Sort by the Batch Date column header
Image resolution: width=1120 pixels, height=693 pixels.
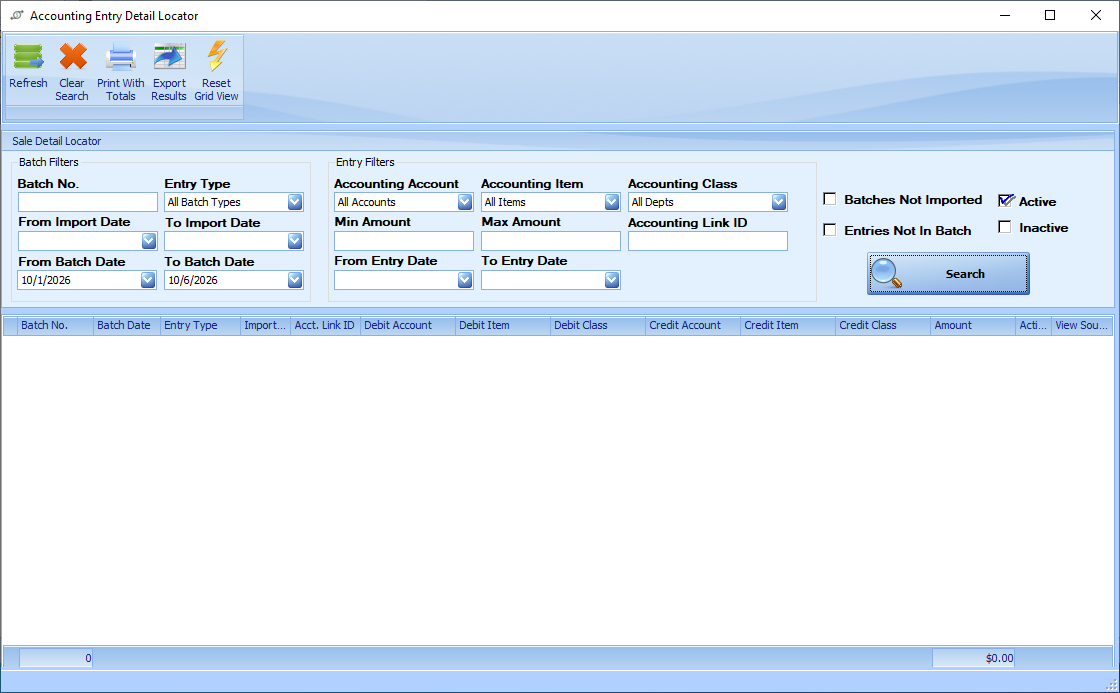click(x=126, y=325)
